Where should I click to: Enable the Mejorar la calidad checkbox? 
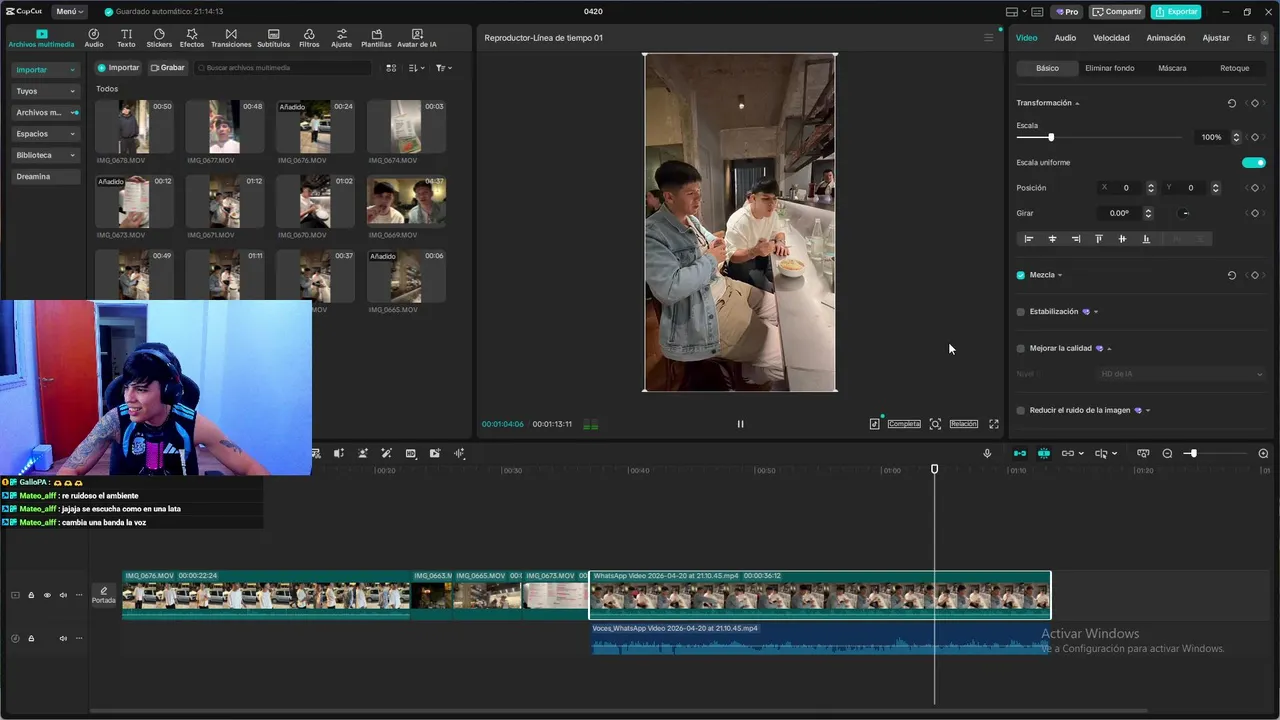(1021, 349)
